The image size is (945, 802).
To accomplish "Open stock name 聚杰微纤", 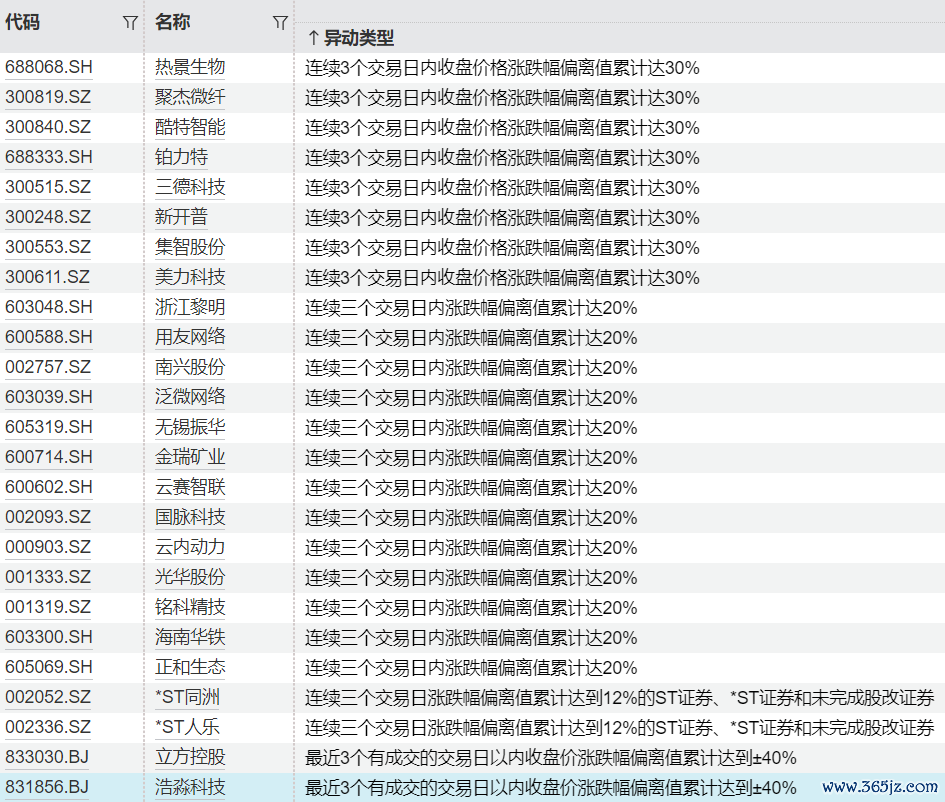I will (x=190, y=97).
